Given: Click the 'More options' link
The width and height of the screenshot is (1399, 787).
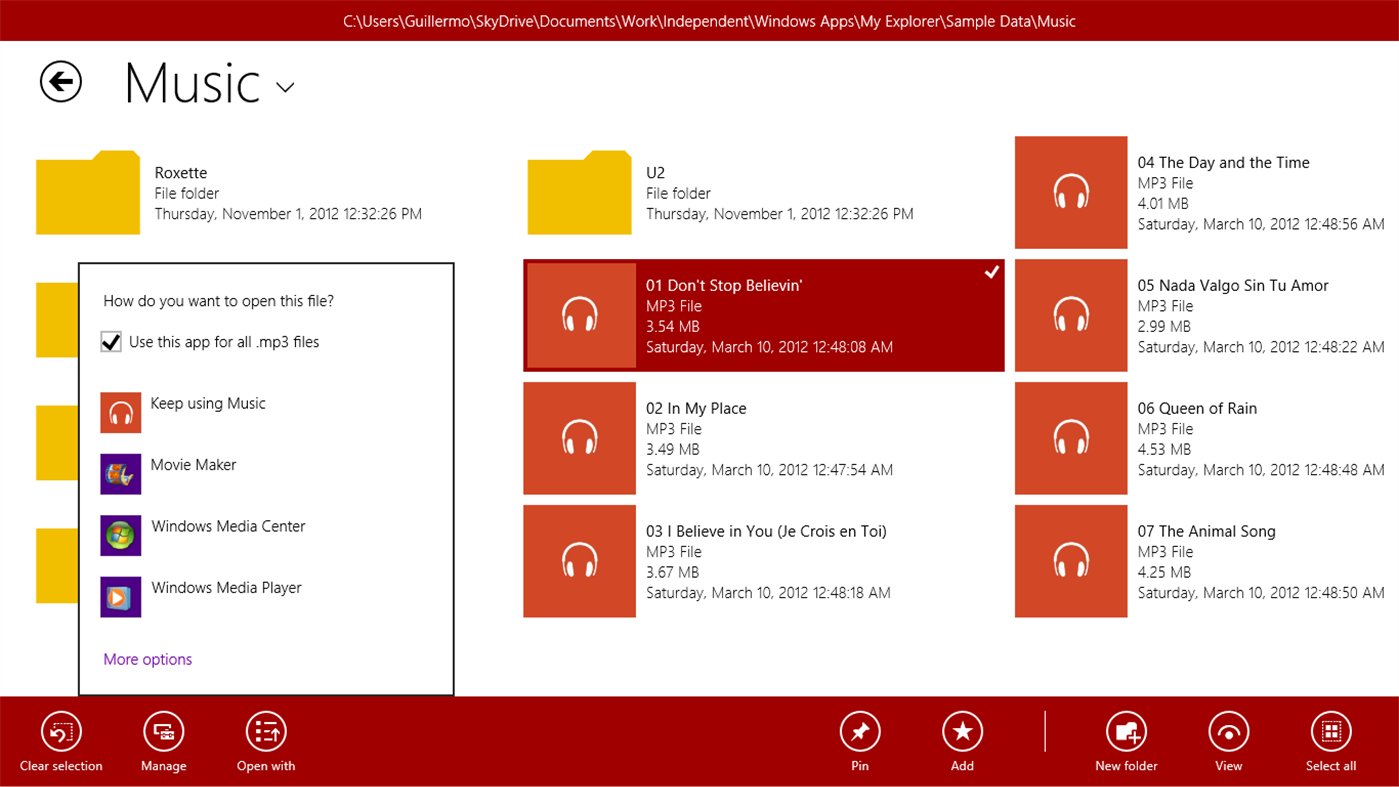Looking at the screenshot, I should coord(147,659).
